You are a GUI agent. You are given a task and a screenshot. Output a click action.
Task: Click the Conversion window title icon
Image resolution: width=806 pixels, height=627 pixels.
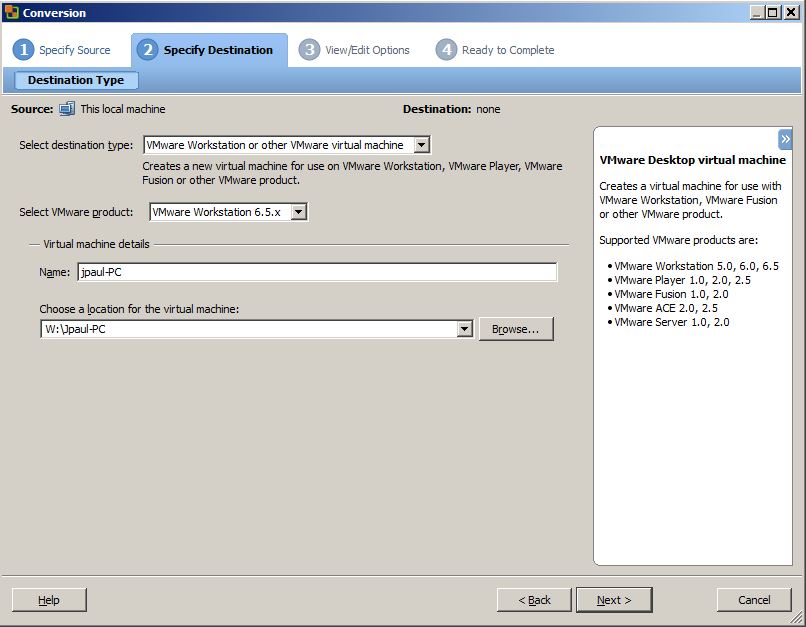[x=11, y=12]
